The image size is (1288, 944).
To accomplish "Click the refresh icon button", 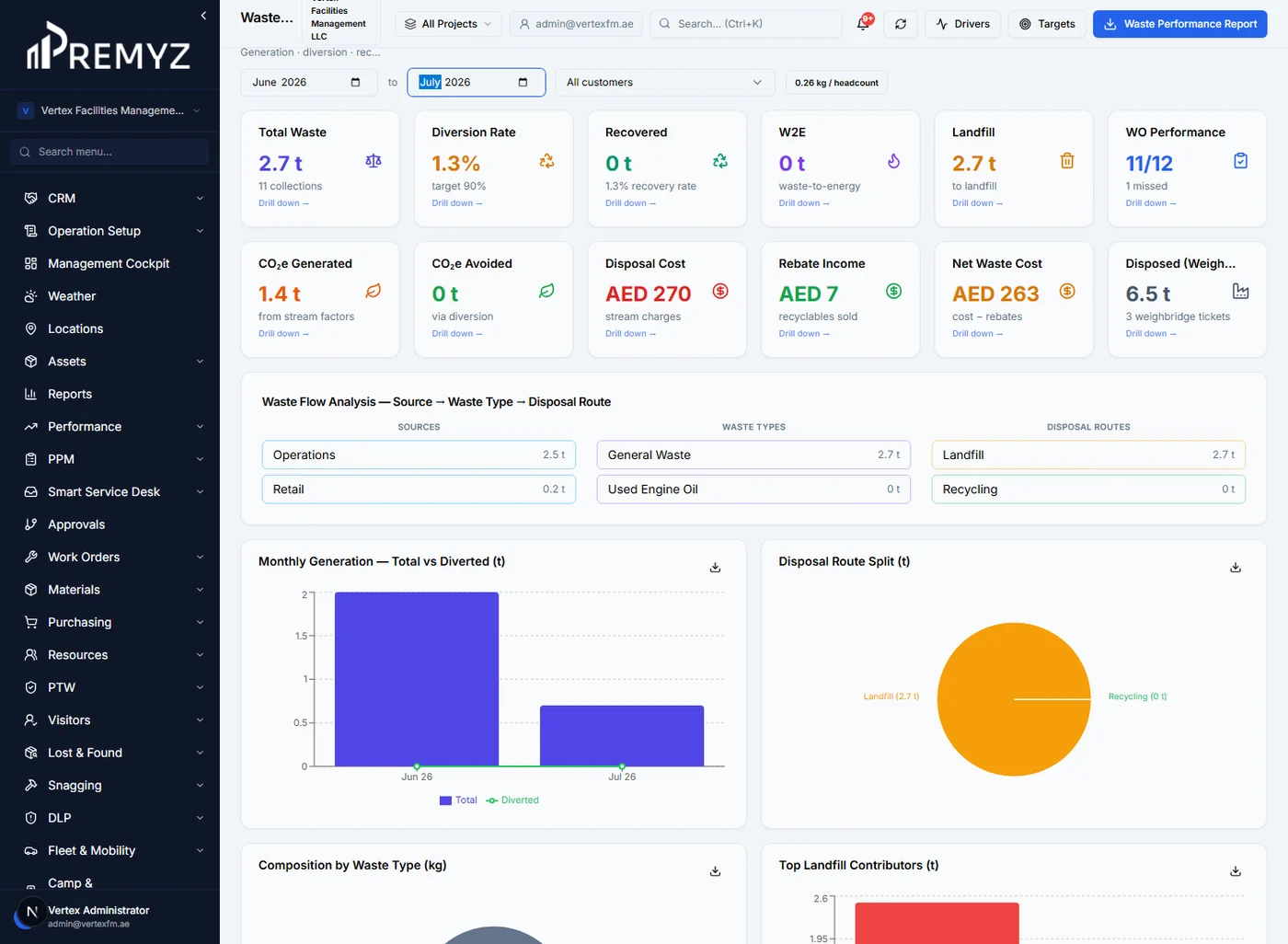I will pos(901,24).
